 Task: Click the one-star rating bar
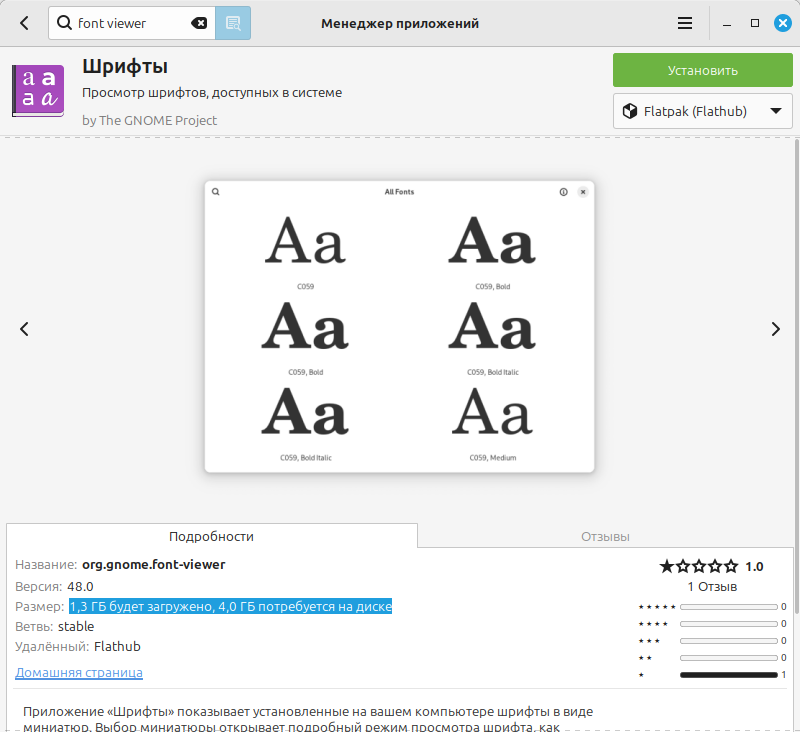click(x=728, y=675)
